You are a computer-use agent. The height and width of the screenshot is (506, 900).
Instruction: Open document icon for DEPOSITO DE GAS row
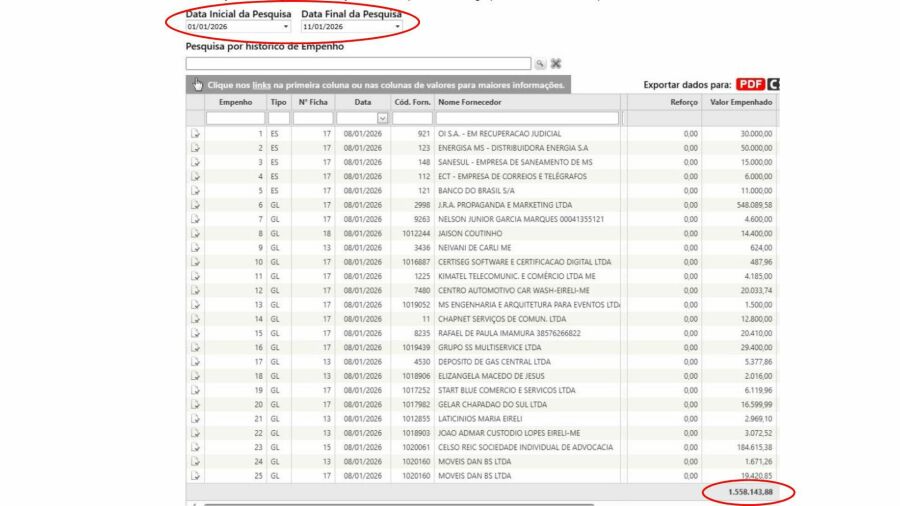tap(195, 362)
